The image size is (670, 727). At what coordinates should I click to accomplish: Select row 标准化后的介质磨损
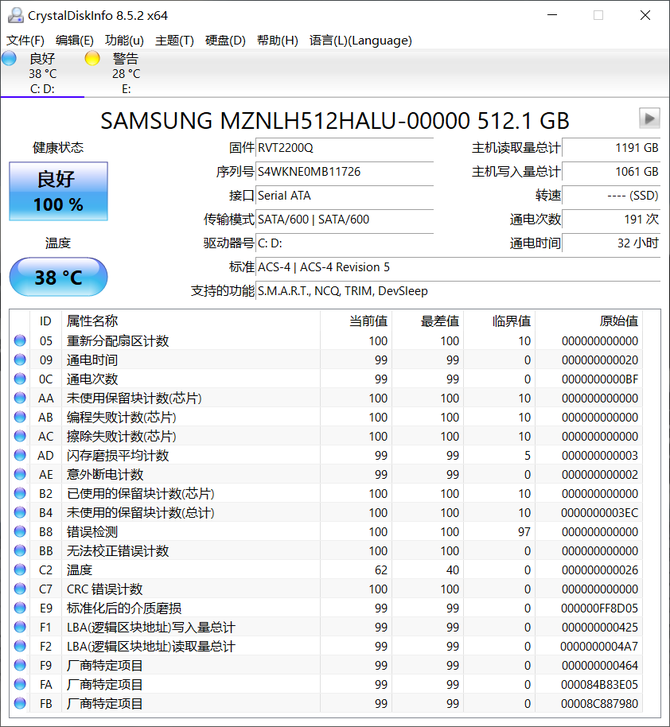(326, 608)
